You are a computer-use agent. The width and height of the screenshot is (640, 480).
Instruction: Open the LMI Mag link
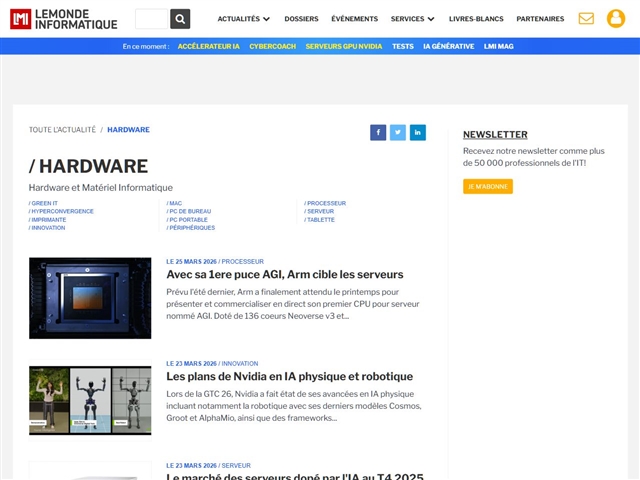click(498, 47)
